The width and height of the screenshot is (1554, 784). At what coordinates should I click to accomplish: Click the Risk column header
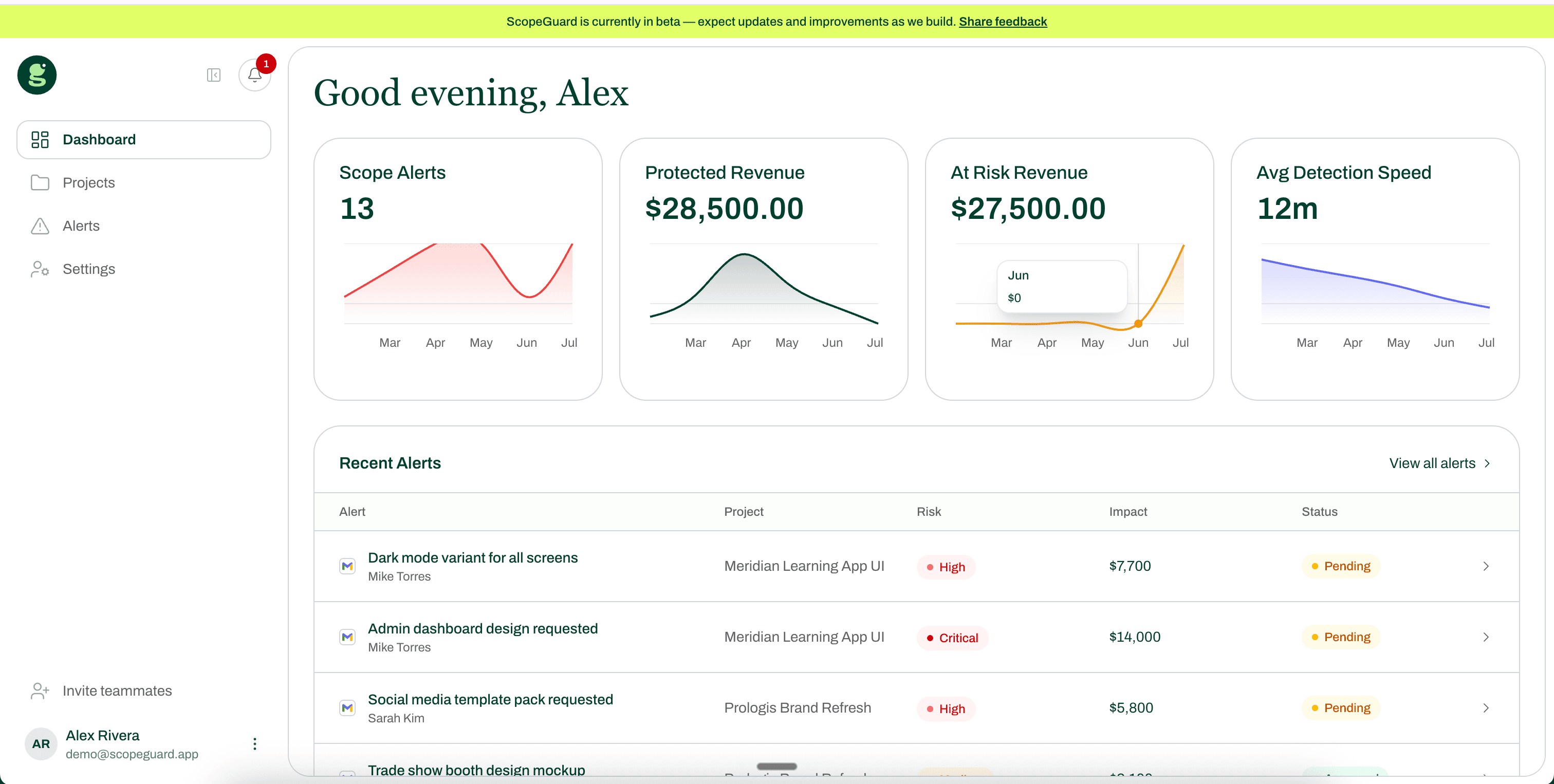pos(929,512)
